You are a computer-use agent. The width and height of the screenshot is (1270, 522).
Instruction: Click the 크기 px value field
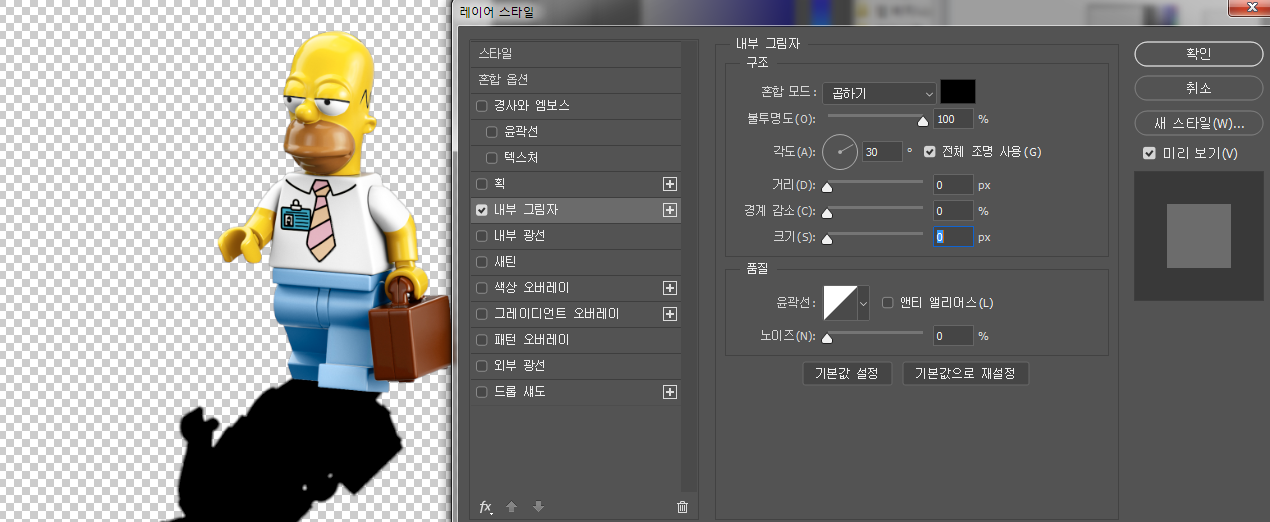[953, 237]
